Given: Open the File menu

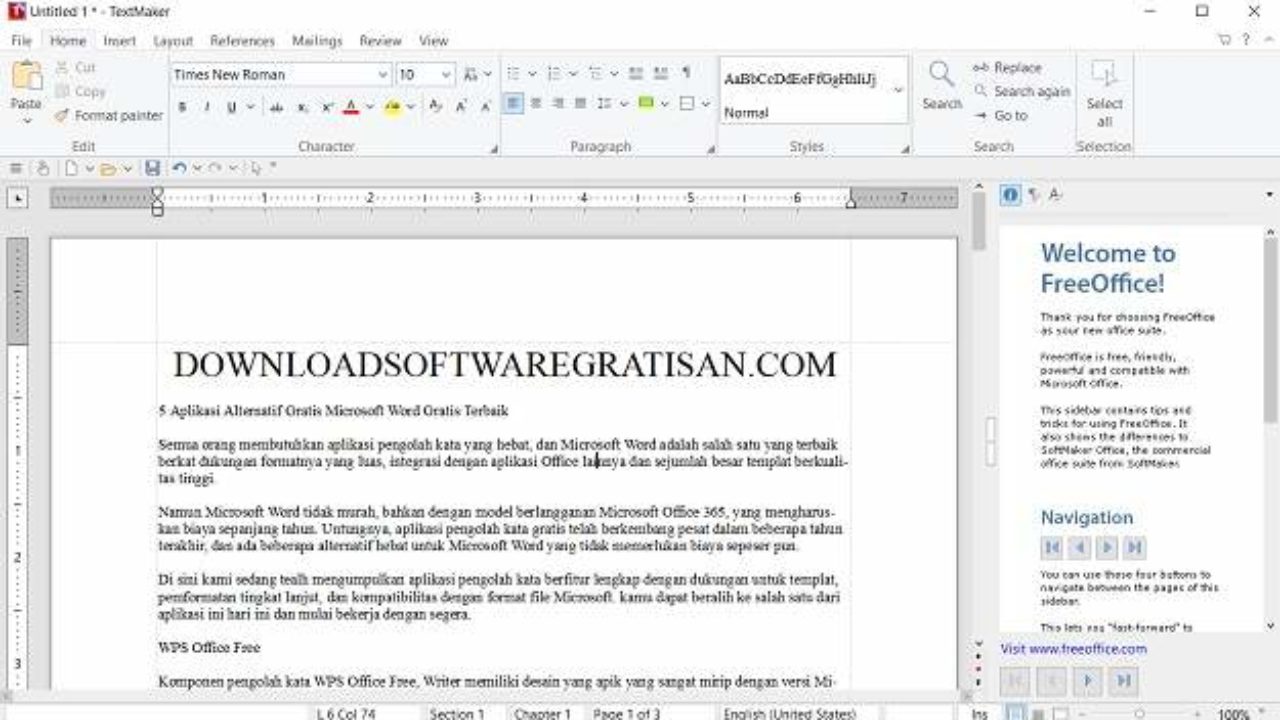Looking at the screenshot, I should pos(21,41).
